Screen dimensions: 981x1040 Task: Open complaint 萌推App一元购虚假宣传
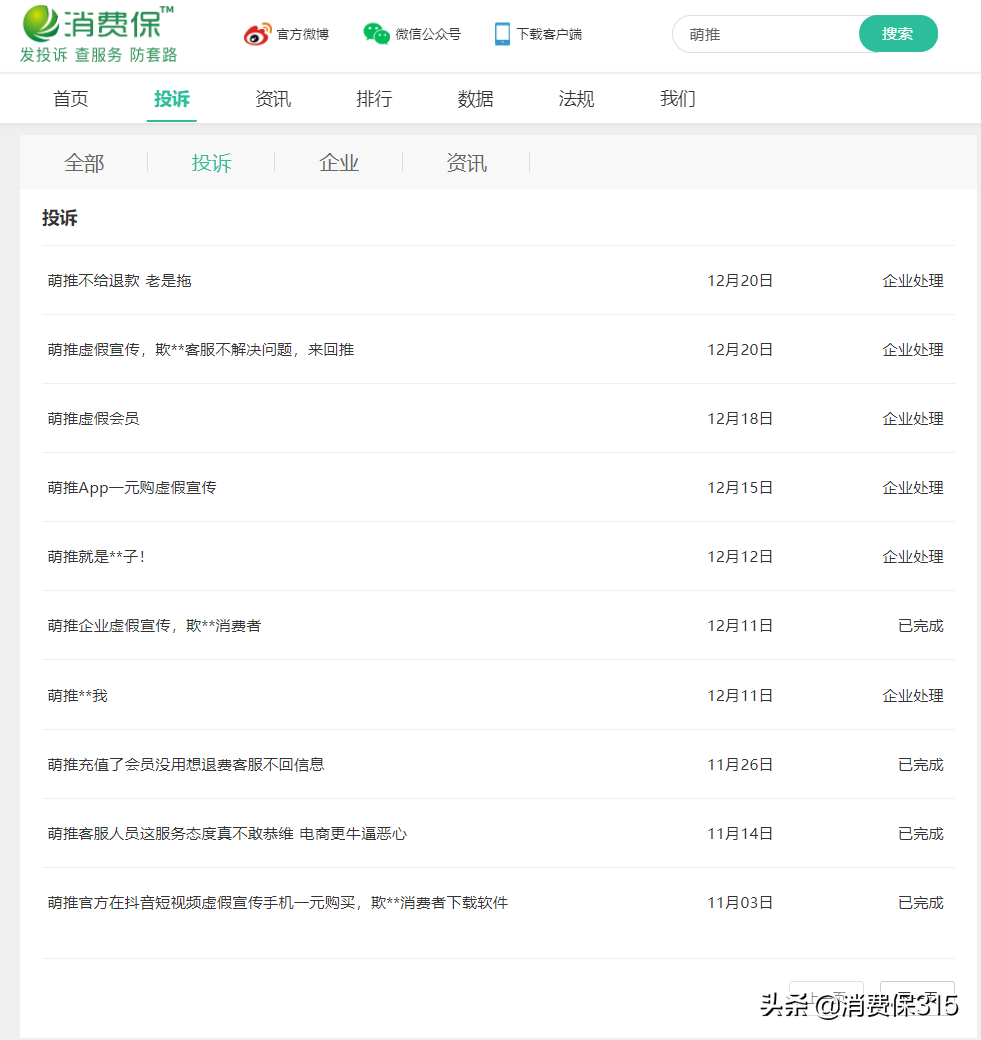click(132, 488)
